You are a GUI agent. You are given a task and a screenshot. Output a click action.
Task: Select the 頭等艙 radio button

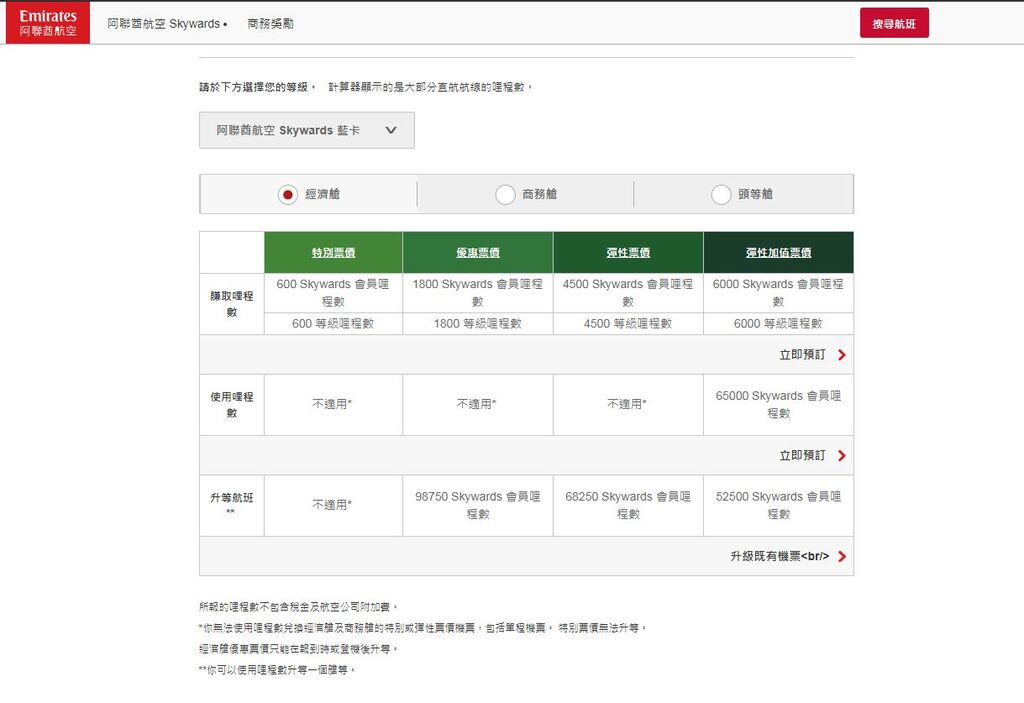click(721, 194)
